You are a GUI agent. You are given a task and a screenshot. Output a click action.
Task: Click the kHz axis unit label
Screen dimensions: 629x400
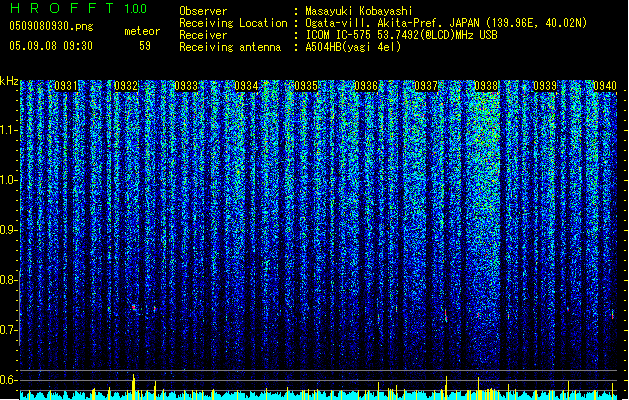point(9,81)
